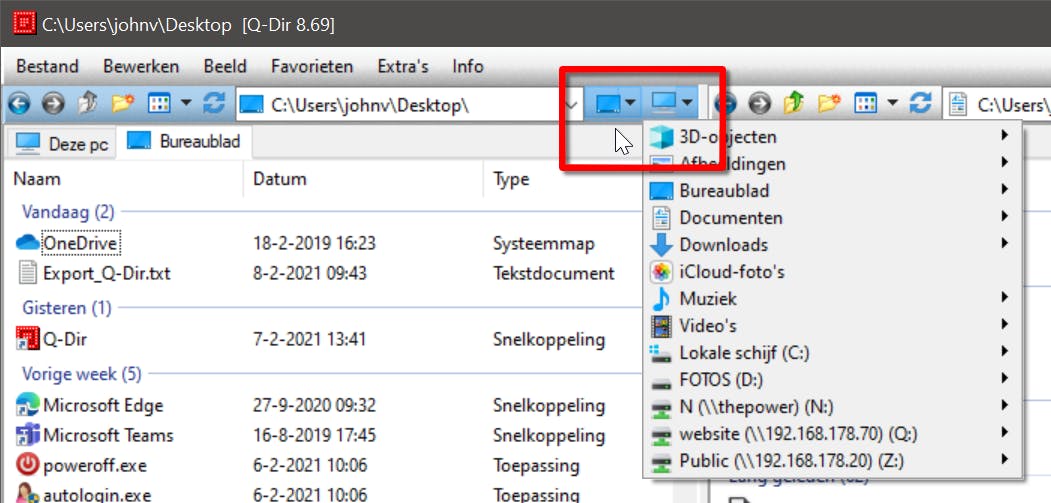Choose Afbeeldingen in the dropdown list
Screen dimensions: 1051x503
tap(832, 164)
